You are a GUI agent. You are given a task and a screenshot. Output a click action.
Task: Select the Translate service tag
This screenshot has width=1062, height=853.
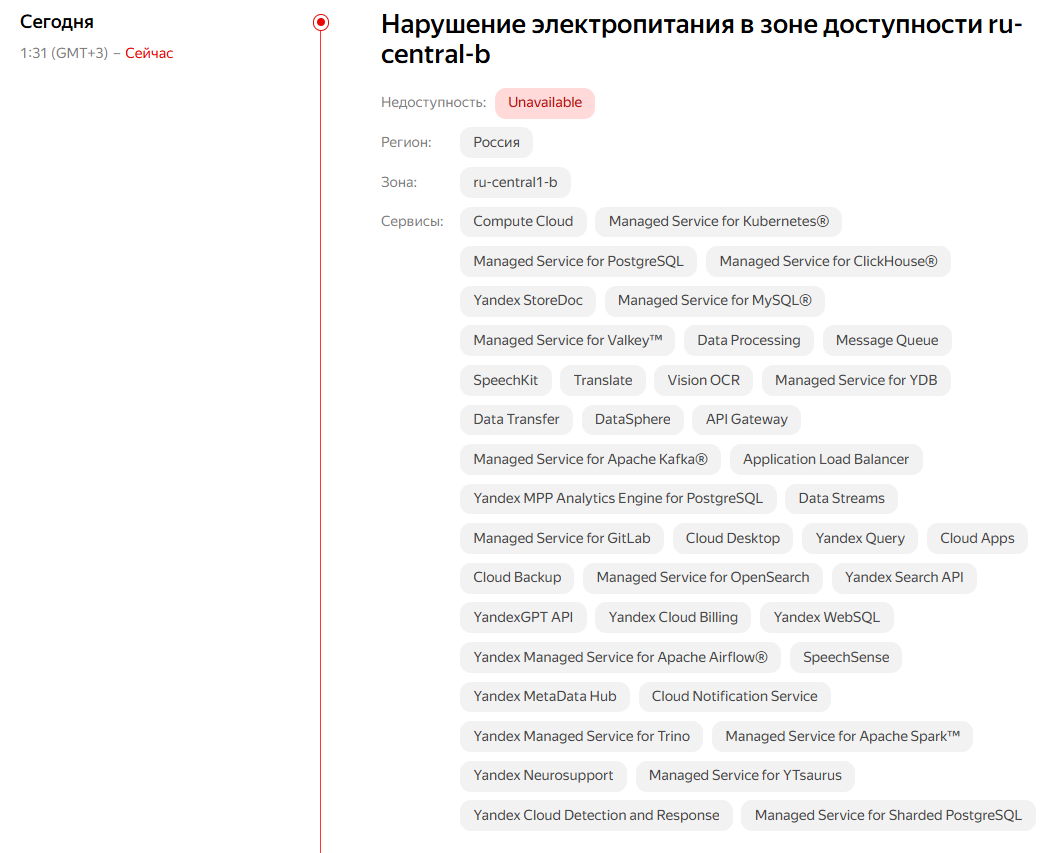point(603,380)
